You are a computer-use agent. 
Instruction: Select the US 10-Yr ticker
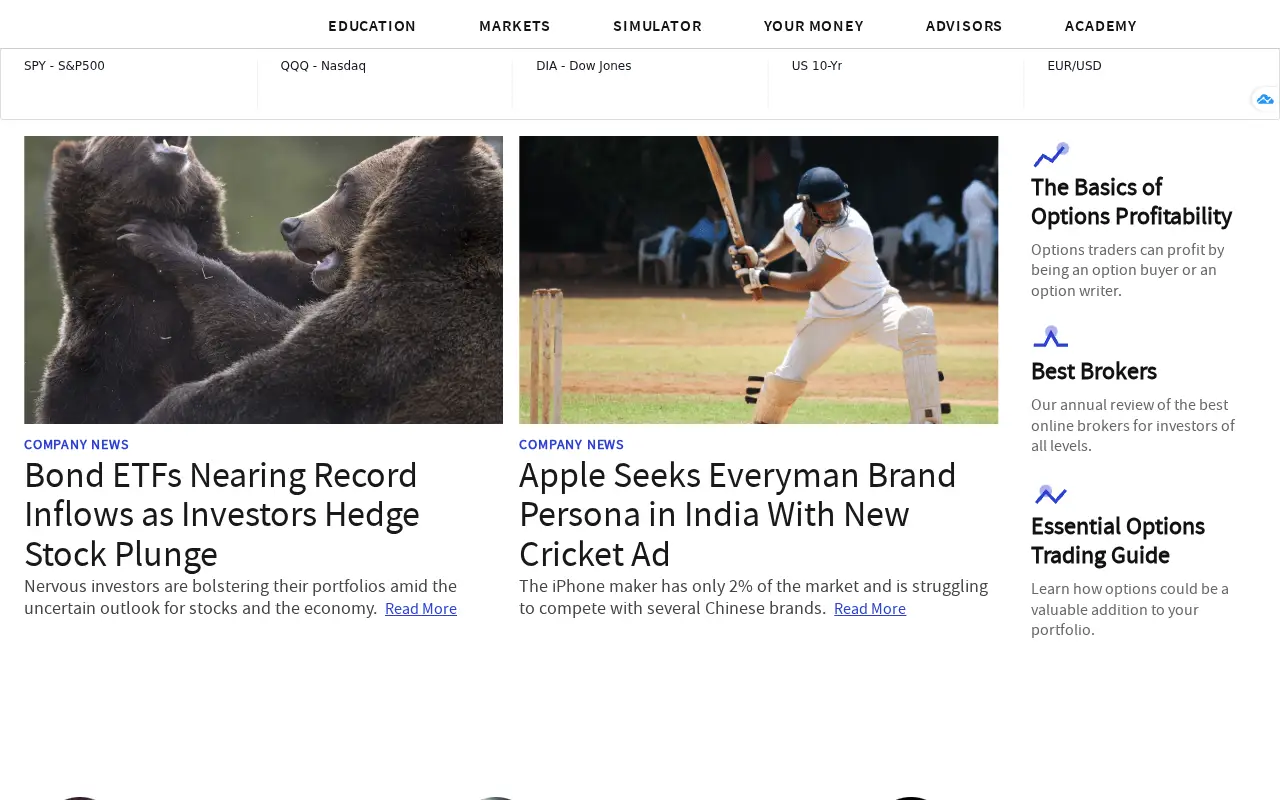pos(817,66)
